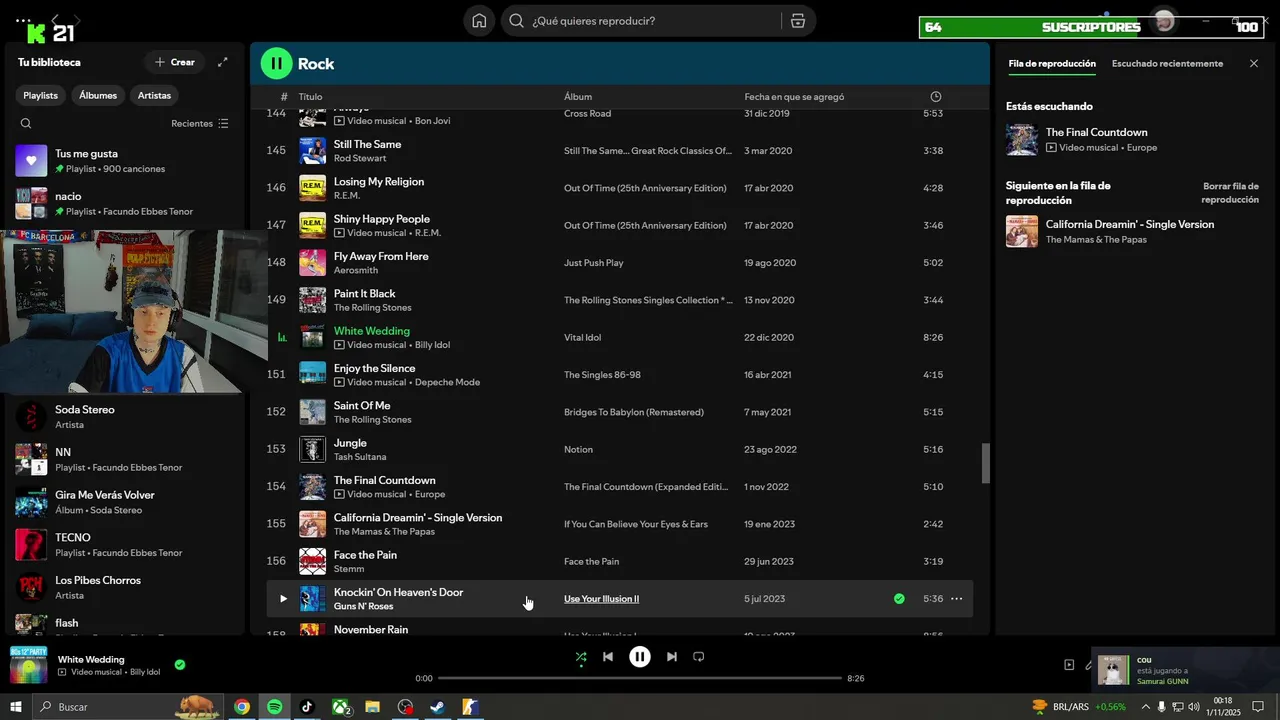This screenshot has height=720, width=1280.
Task: Sort by Fecha en que se agregó
Action: (x=794, y=97)
